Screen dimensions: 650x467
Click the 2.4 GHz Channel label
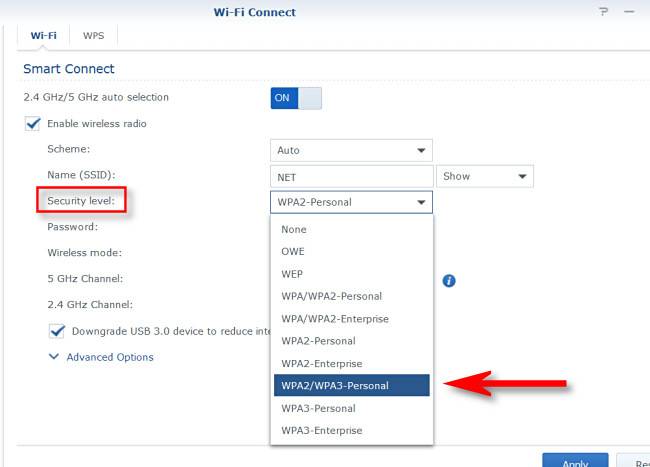tap(90, 305)
